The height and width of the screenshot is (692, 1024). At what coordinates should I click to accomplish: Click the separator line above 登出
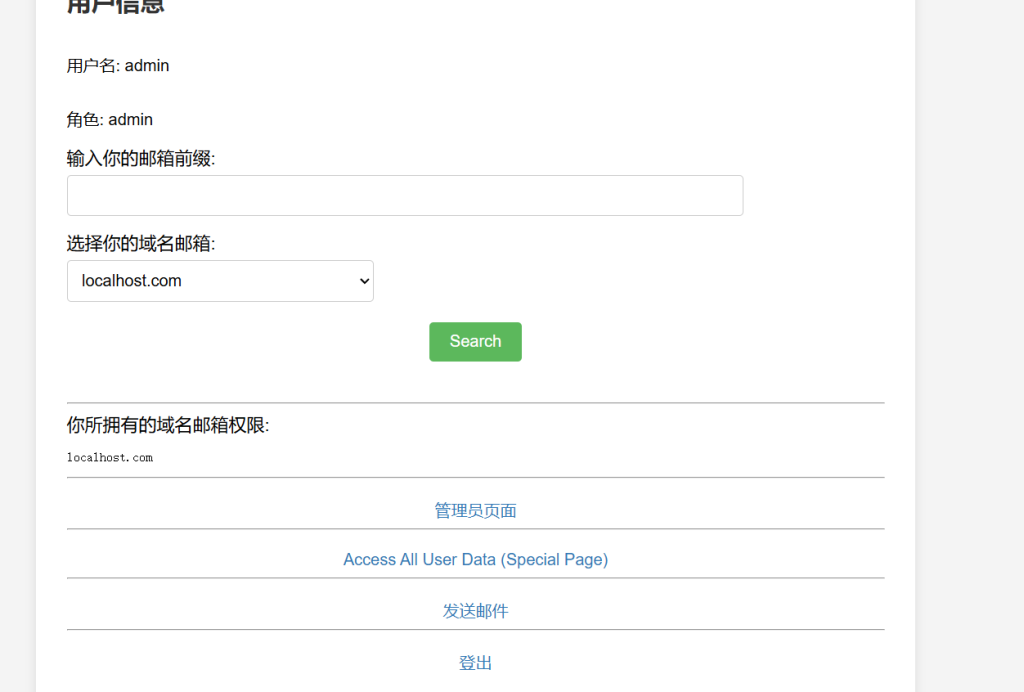(x=475, y=630)
